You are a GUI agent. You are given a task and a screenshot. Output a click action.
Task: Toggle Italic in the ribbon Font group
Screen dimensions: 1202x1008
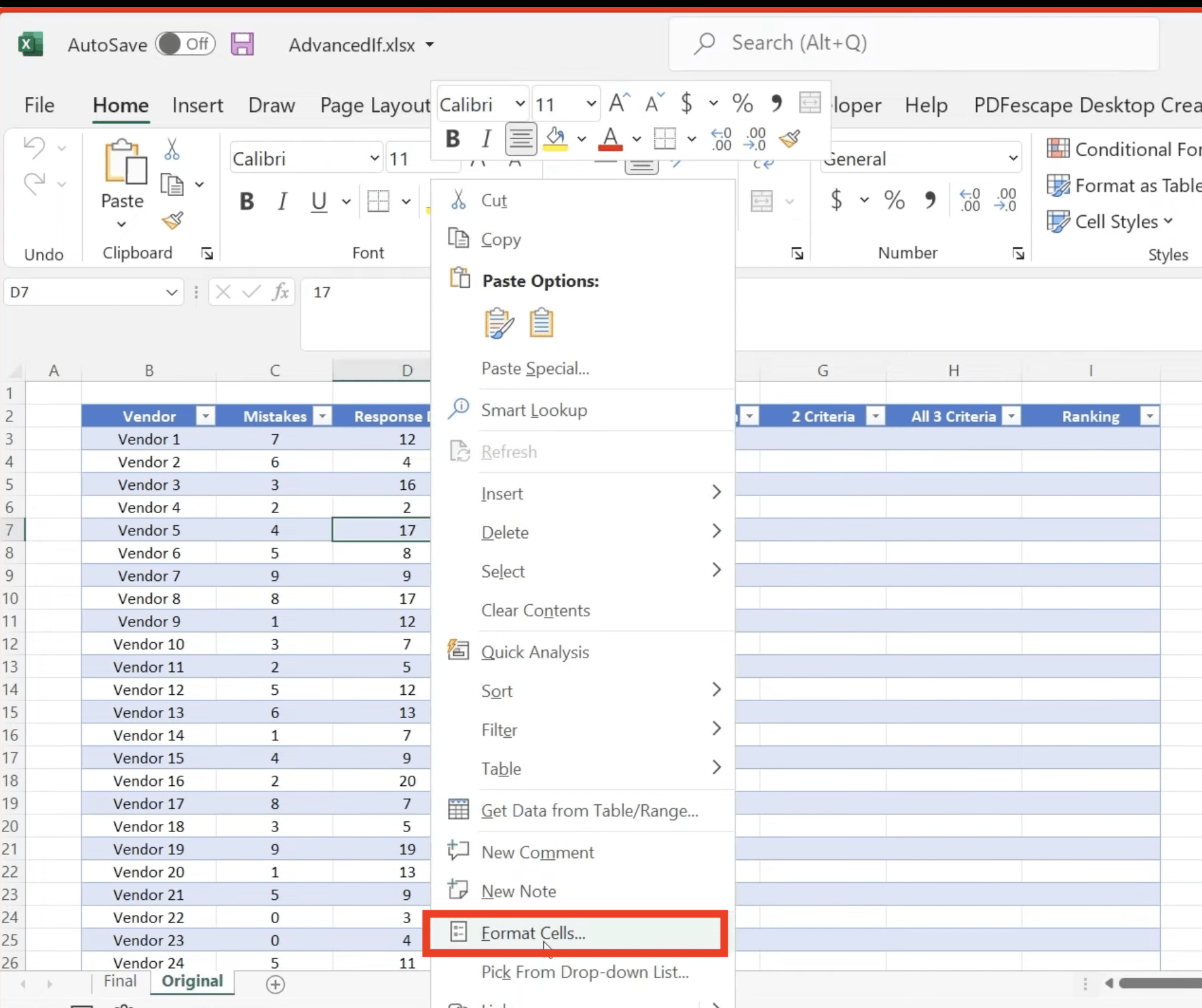tap(282, 202)
